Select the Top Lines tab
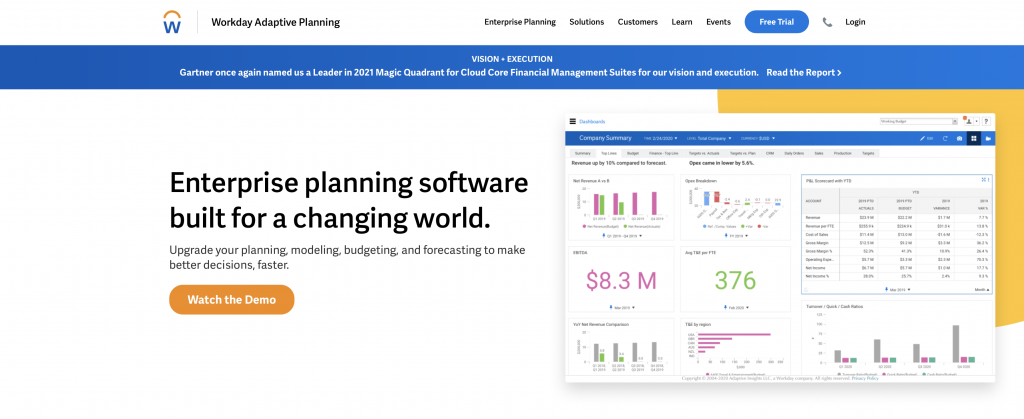1024x419 pixels. (609, 153)
